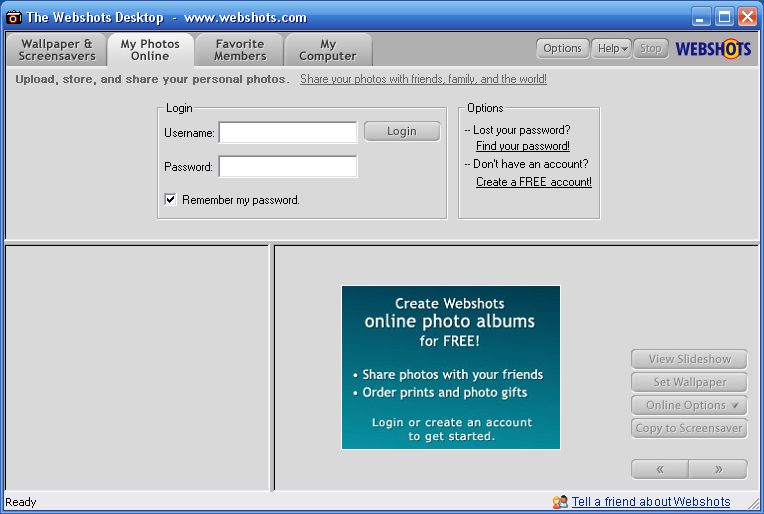Toggle Remember my password checkbox
The width and height of the screenshot is (764, 514).
[x=170, y=199]
